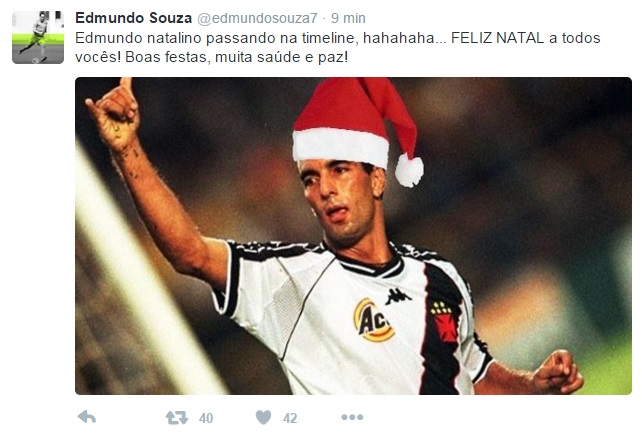View the 42 likes count
Viewport: 642px width, 437px height.
290,418
